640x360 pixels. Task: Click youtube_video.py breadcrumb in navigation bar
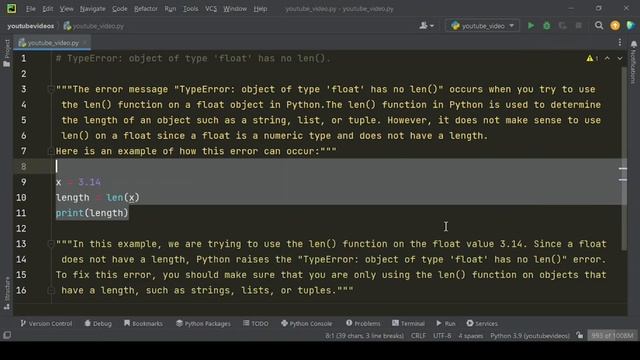click(94, 26)
